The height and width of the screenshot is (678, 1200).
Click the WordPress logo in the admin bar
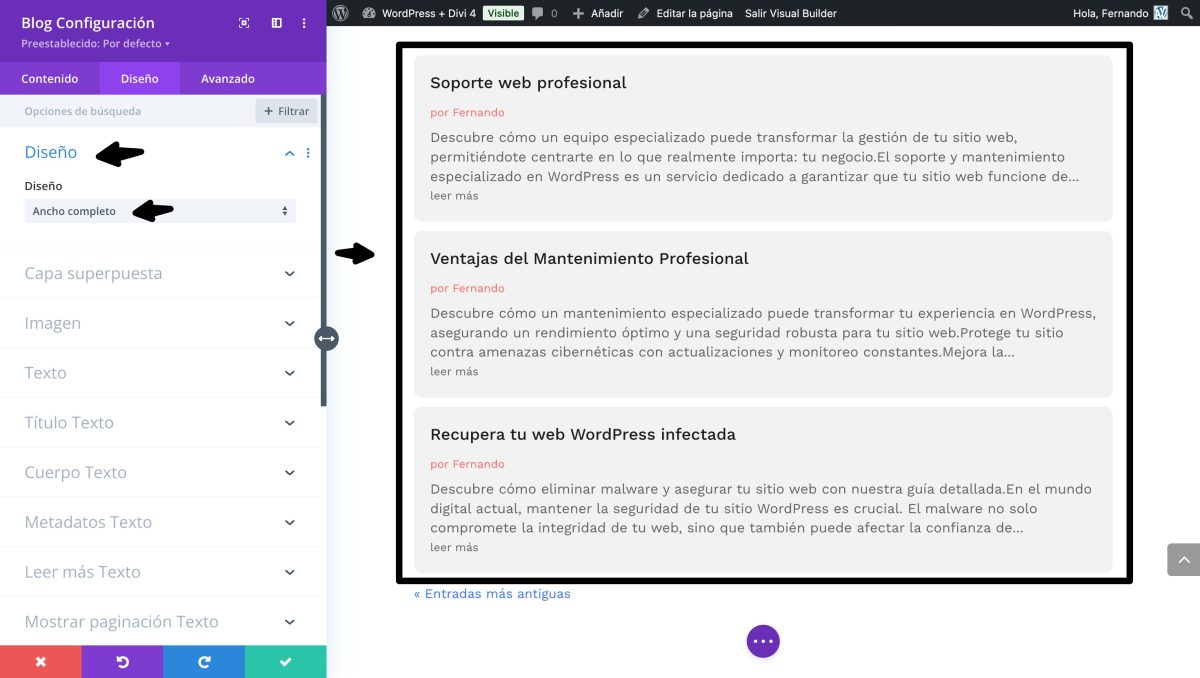[x=340, y=13]
